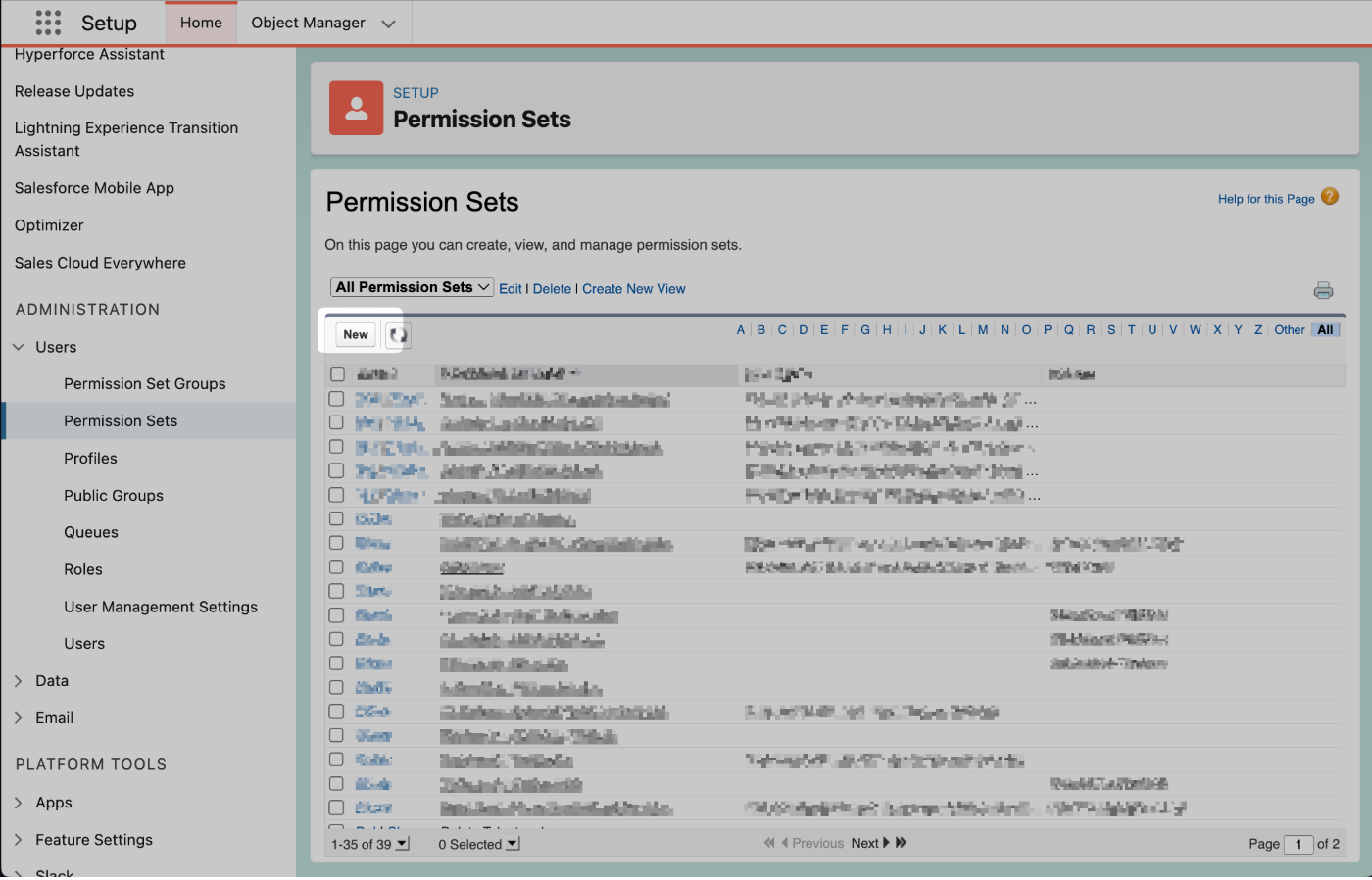1372x880 pixels.
Task: Expand the Email section in sidebar
Action: 19,718
